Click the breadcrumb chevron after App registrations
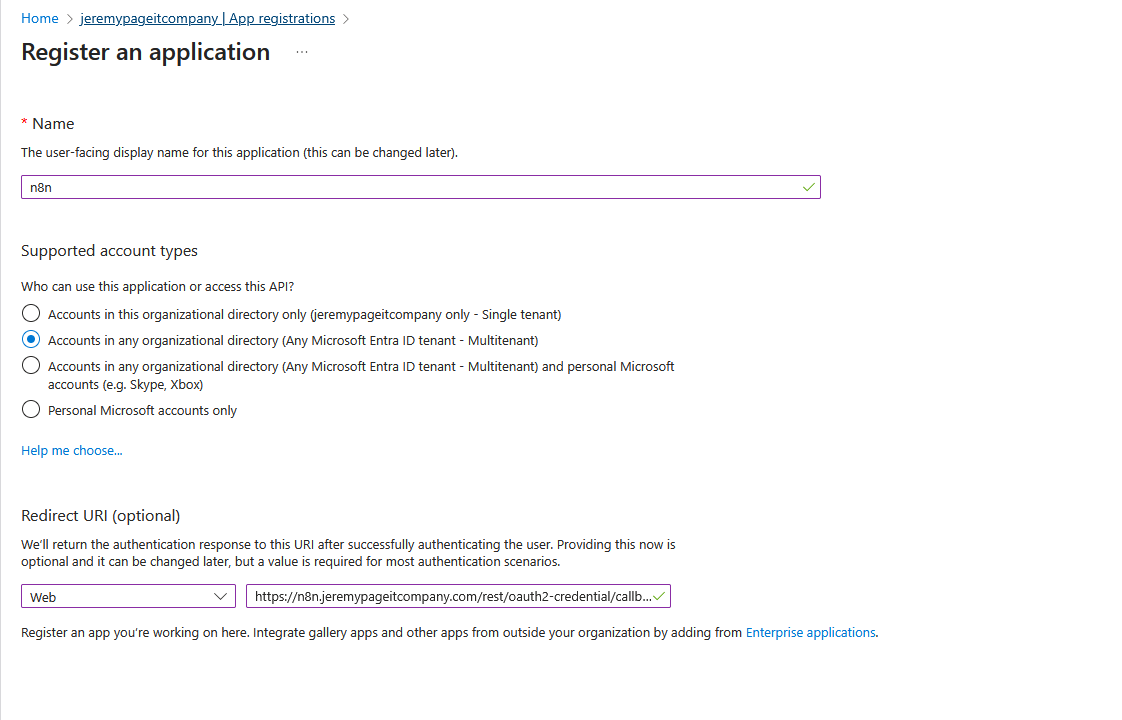Viewport: 1122px width, 720px height. coord(346,19)
